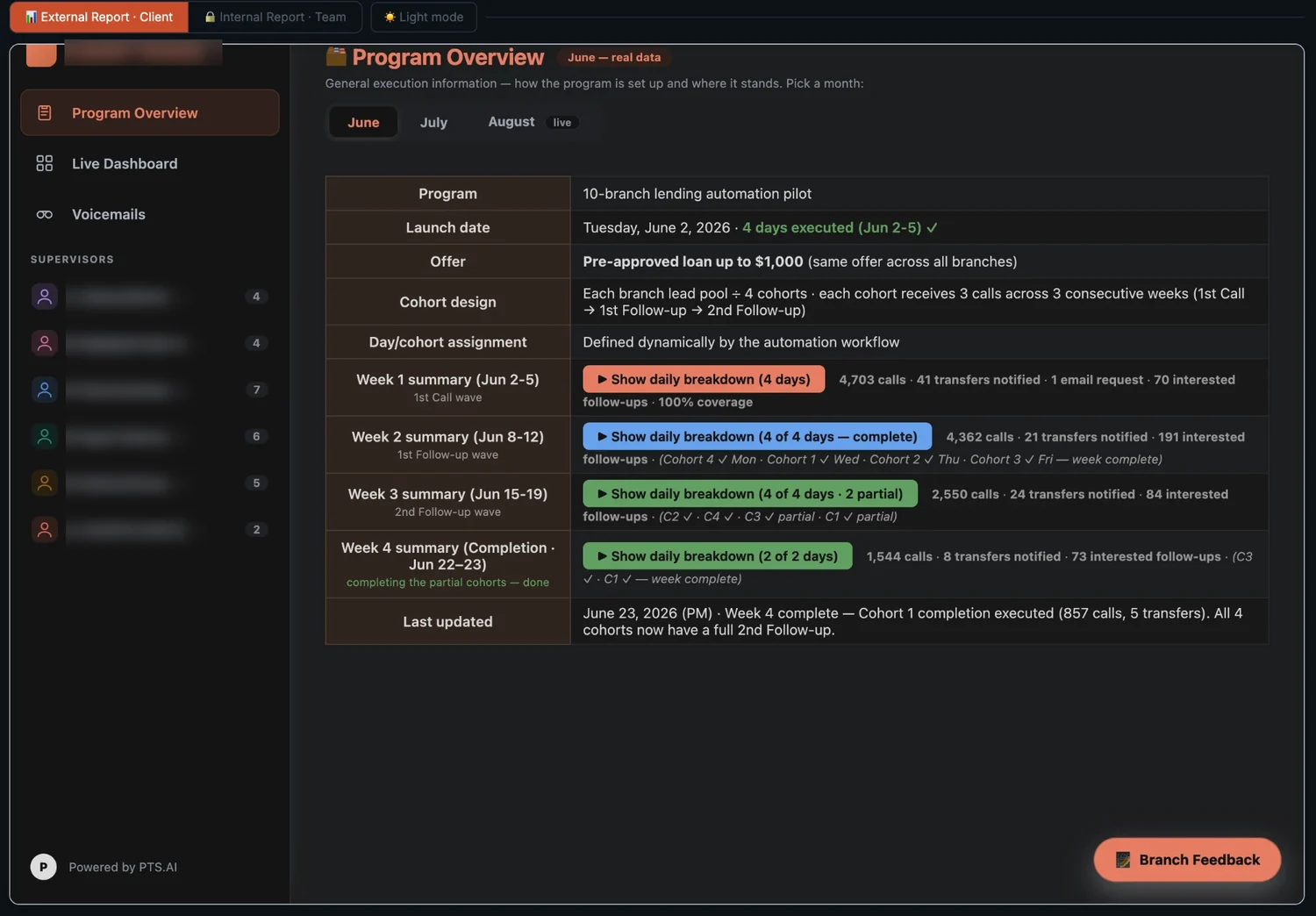Click the "Week 4 summary (Completion" label
Viewport: 1316px width, 916px height.
[447, 555]
